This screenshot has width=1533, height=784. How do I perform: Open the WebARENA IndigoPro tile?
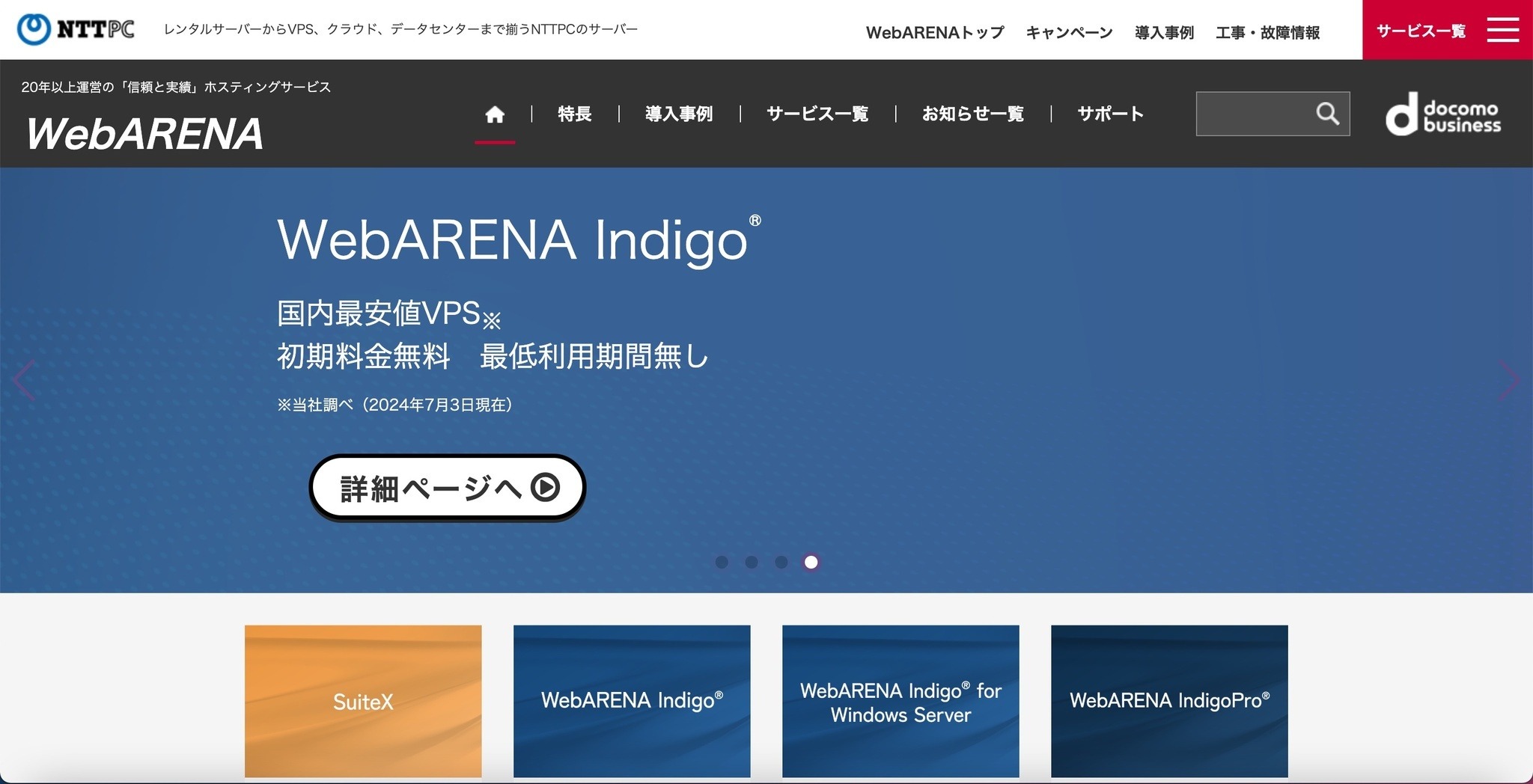(1169, 701)
